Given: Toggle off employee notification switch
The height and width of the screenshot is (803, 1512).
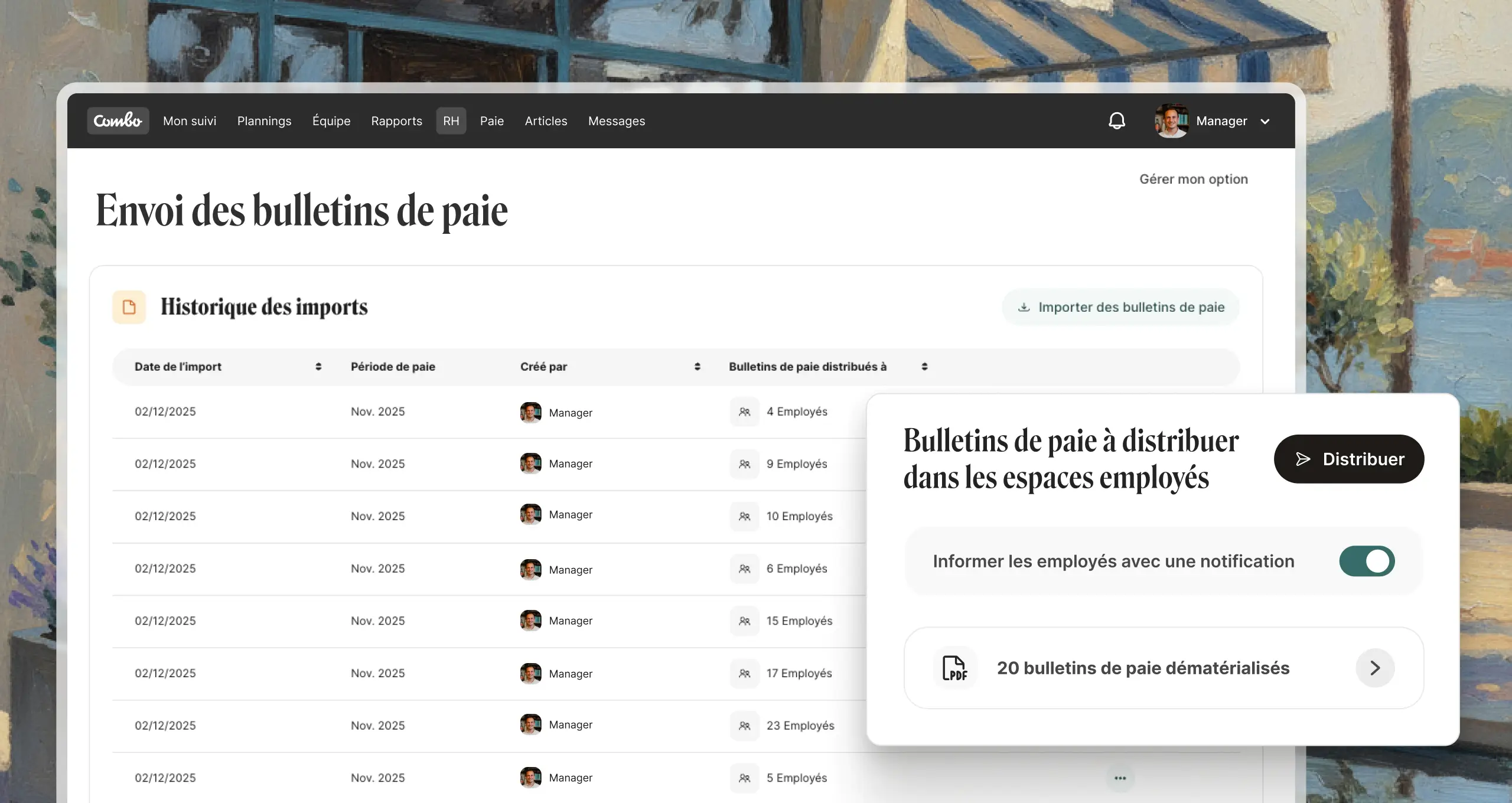Looking at the screenshot, I should click(x=1367, y=561).
